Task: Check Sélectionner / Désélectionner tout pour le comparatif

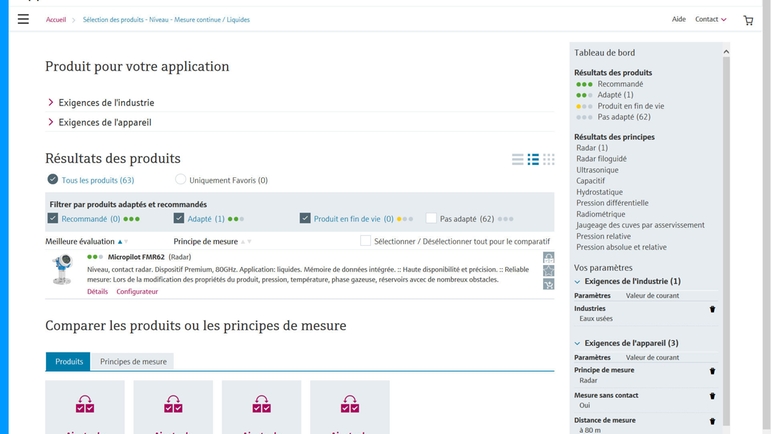Action: pos(365,241)
